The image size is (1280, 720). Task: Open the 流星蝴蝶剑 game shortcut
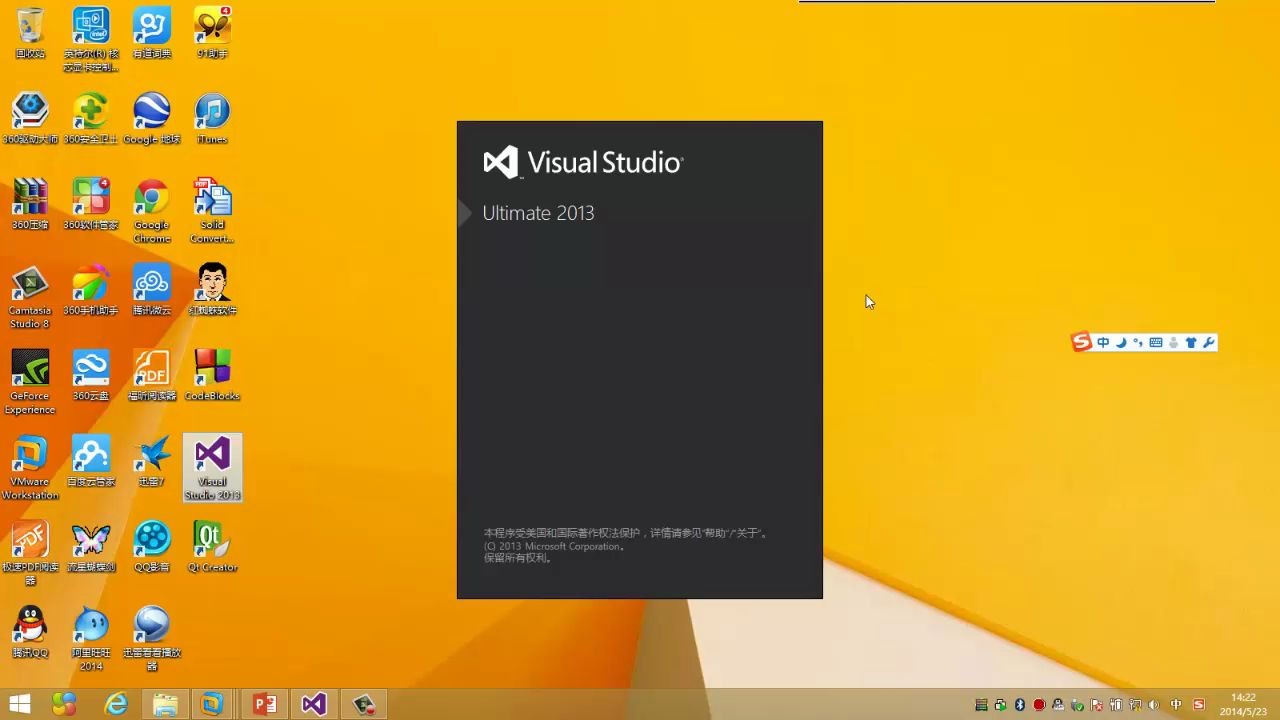pos(91,548)
